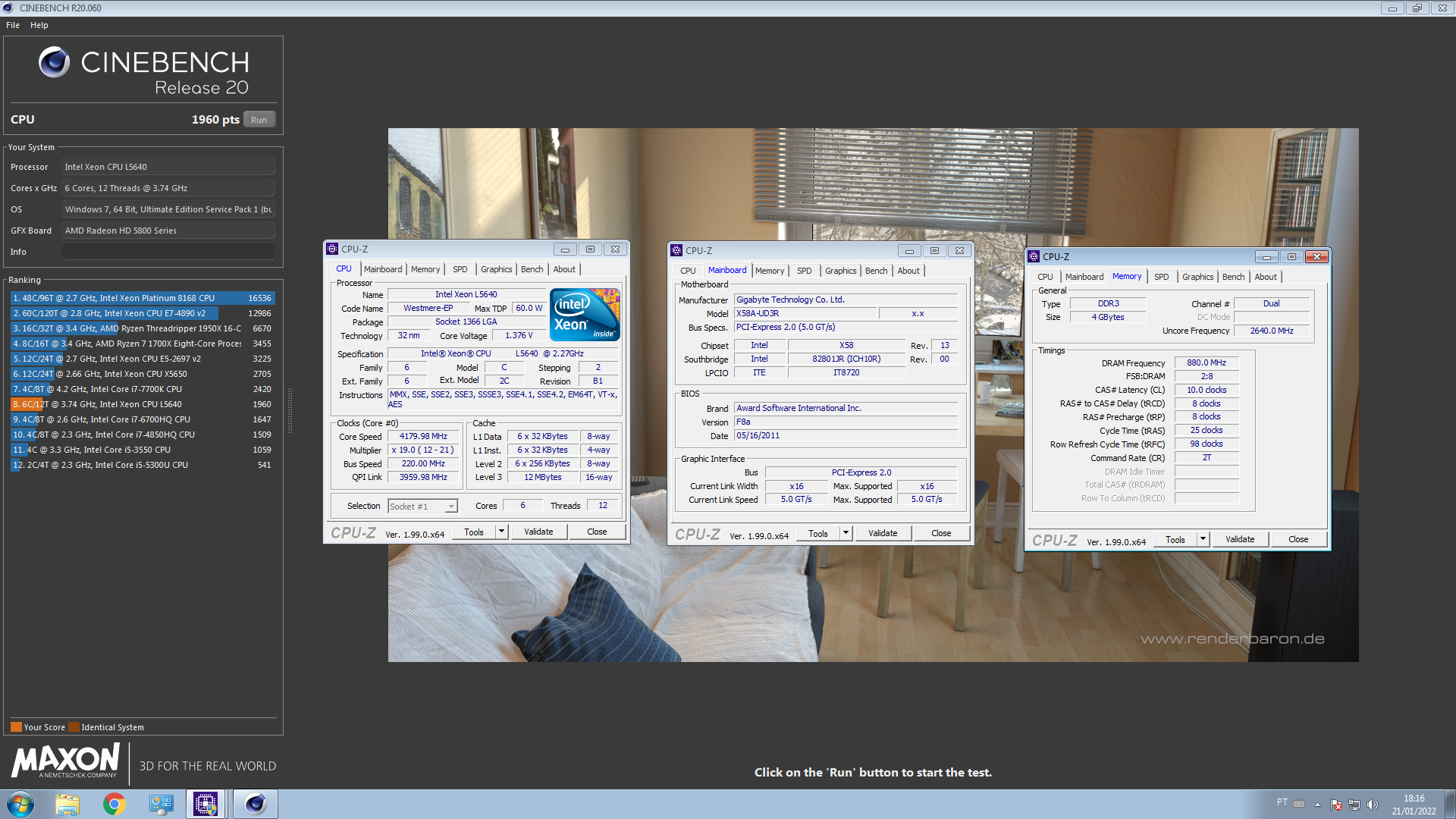Run the Cinebench CPU test

point(259,120)
